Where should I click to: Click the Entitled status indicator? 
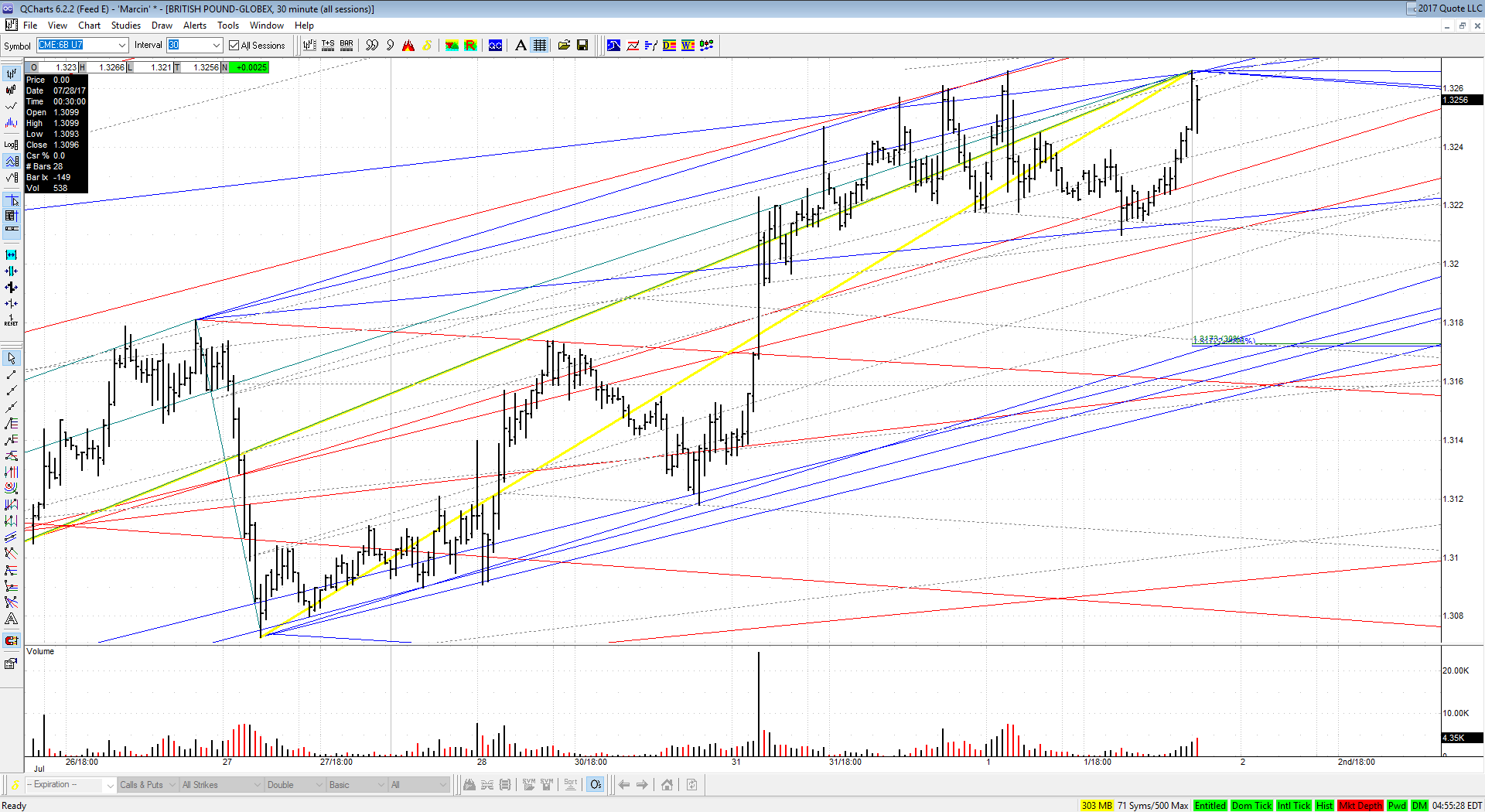[x=1210, y=806]
